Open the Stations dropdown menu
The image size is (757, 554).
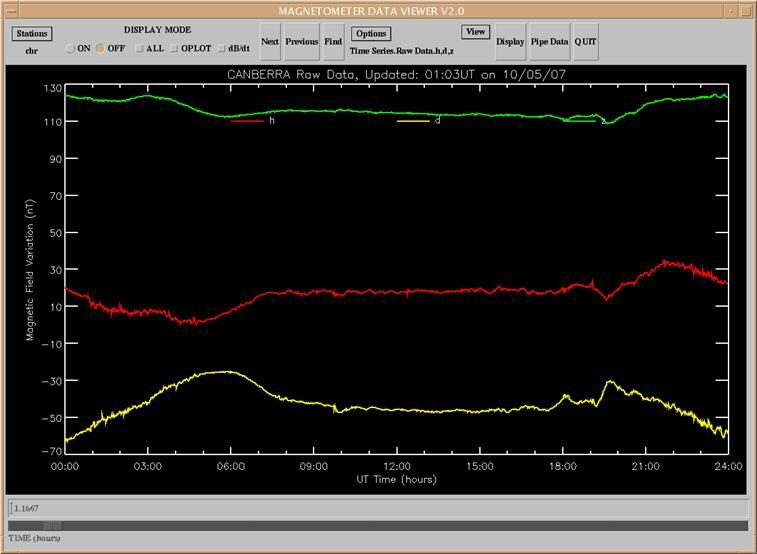pos(32,33)
